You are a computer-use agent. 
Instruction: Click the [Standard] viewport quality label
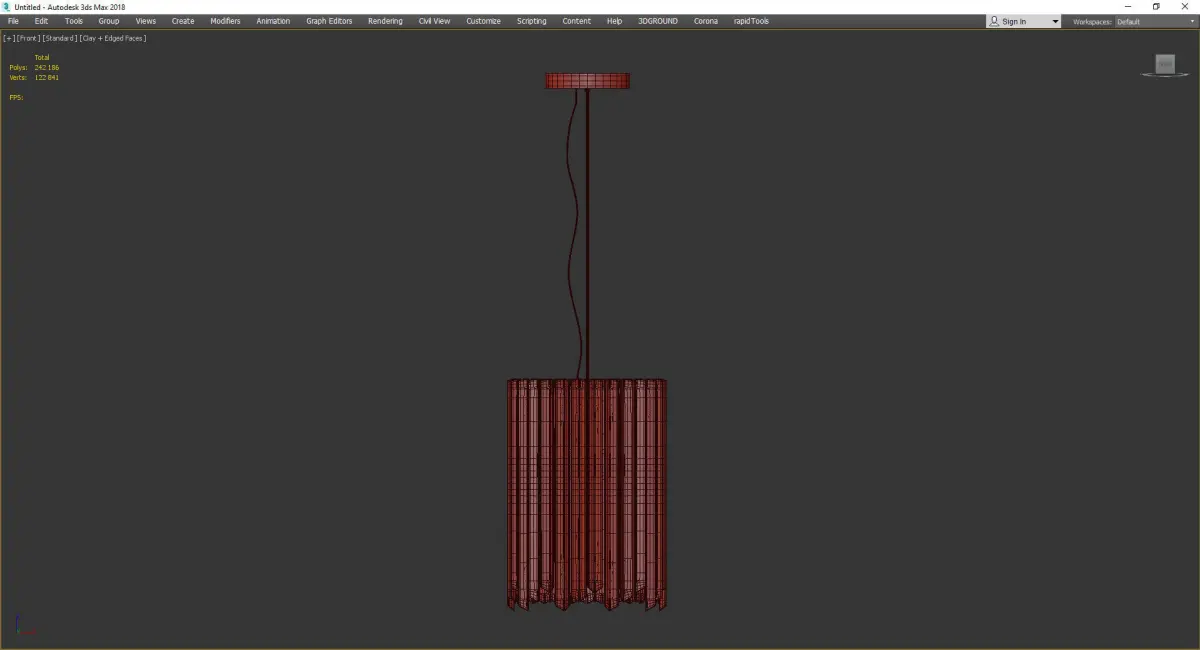[59, 38]
